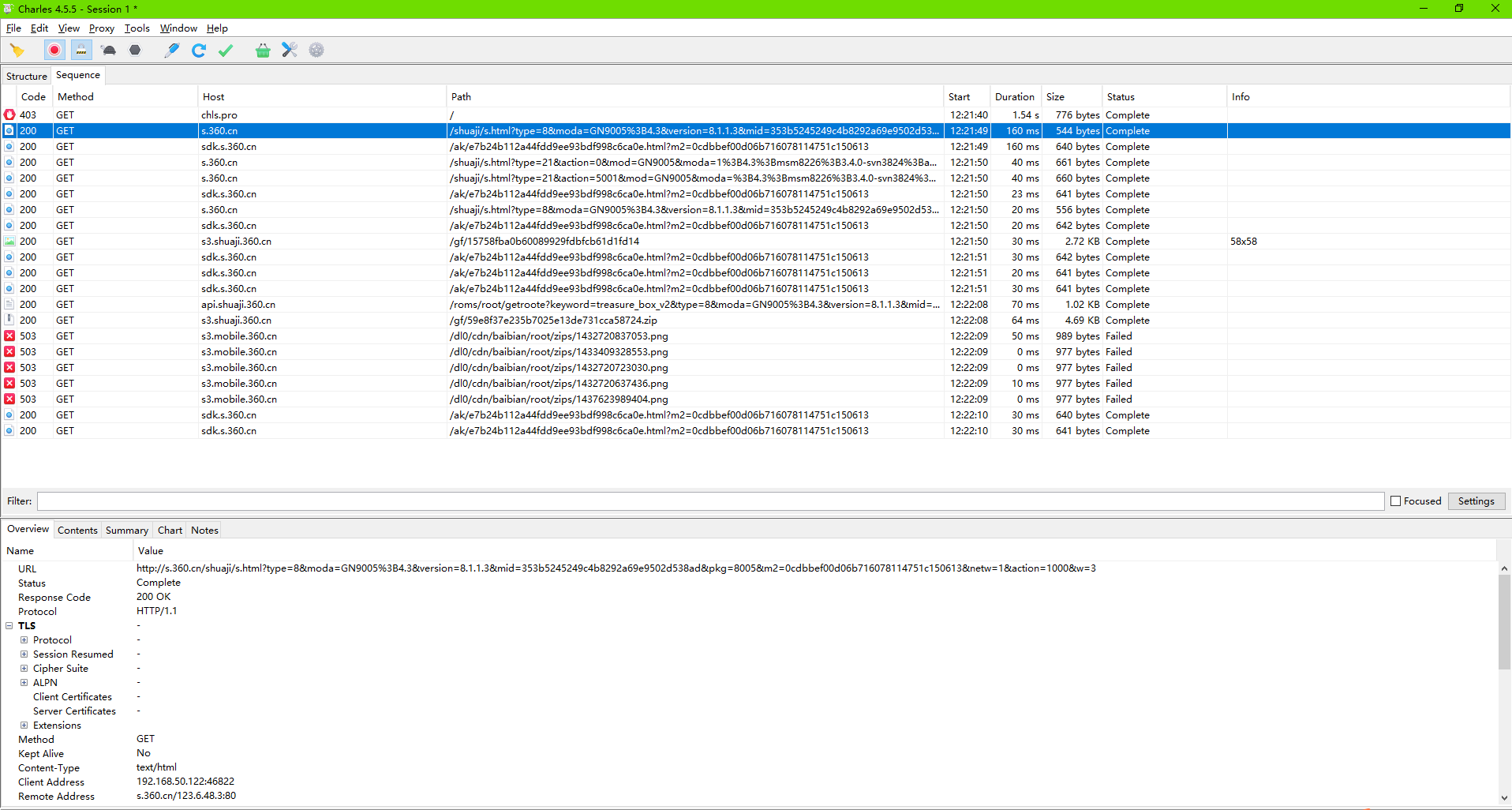Click the filter Settings button

point(1476,501)
